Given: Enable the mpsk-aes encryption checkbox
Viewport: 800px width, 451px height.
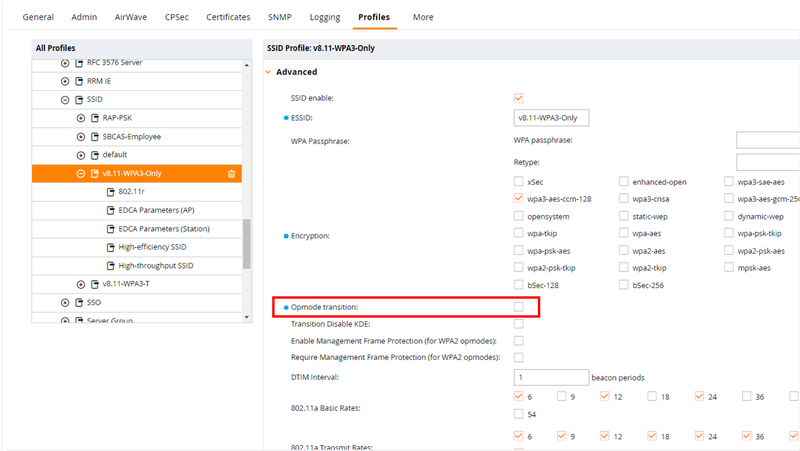Looking at the screenshot, I should (729, 267).
